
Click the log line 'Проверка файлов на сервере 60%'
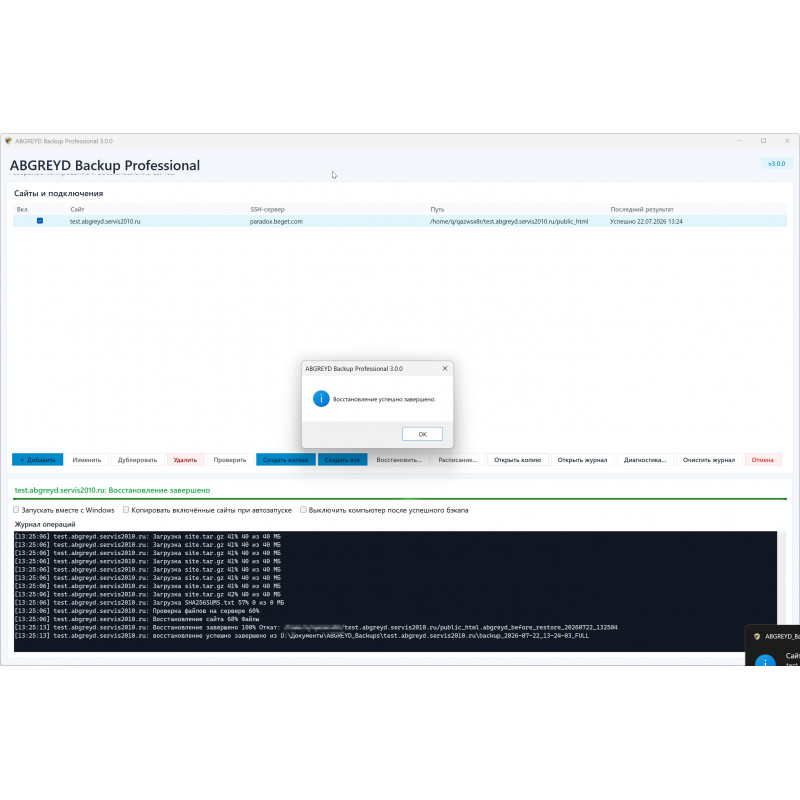pos(206,611)
